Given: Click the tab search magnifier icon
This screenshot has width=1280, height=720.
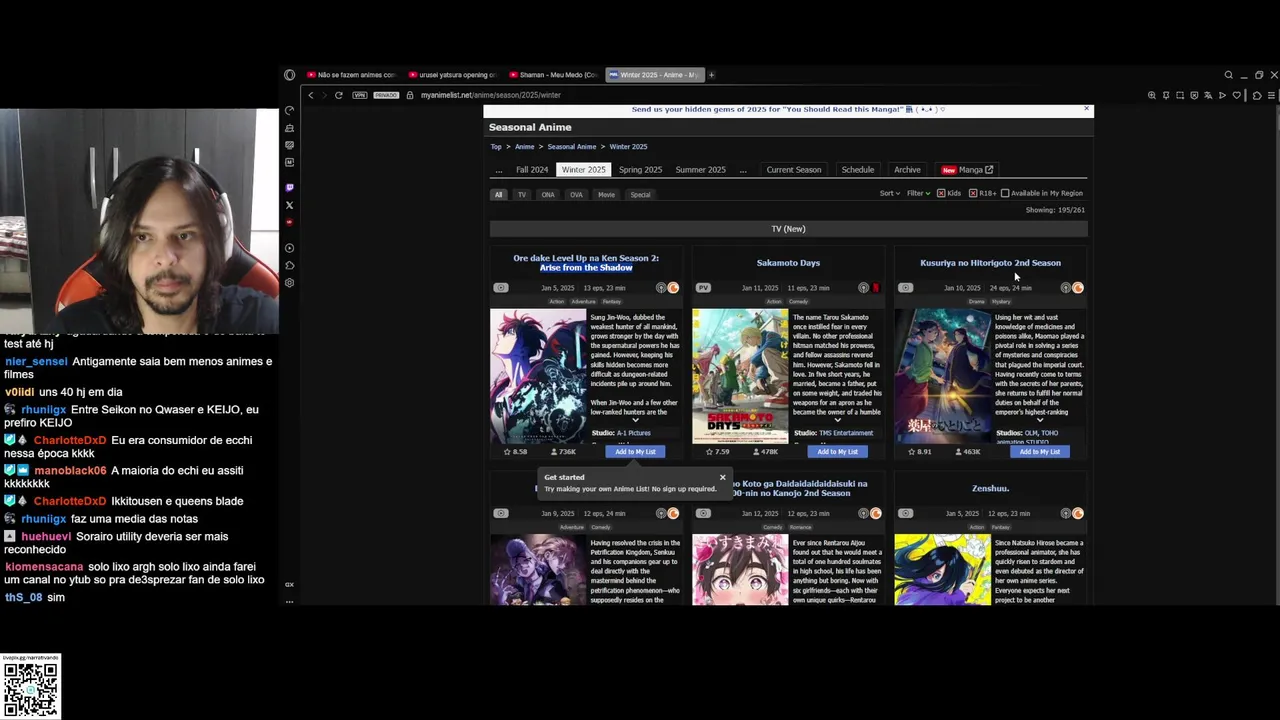Looking at the screenshot, I should [x=1229, y=75].
